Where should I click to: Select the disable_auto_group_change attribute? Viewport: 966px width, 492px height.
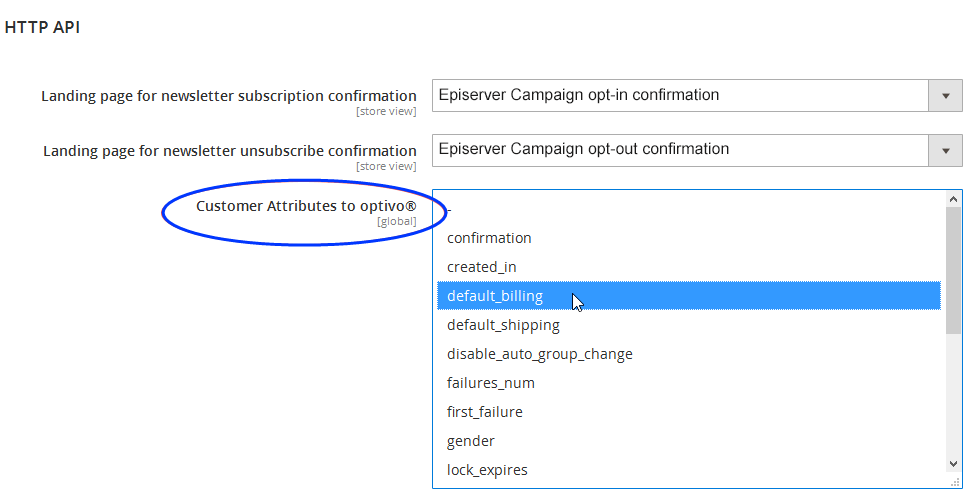[x=539, y=354]
